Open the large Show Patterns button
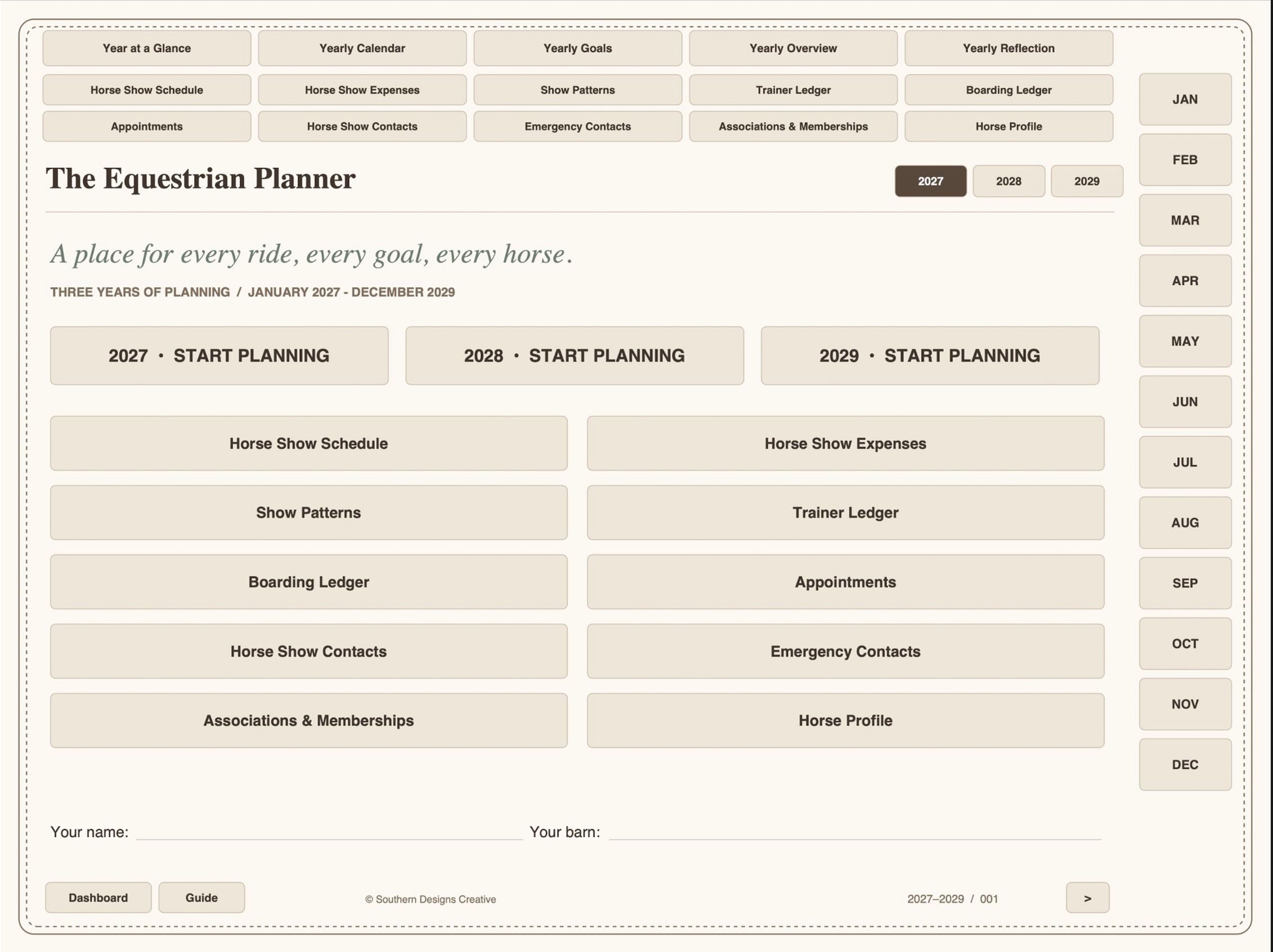Screen dimensions: 1273x952 pos(309,513)
